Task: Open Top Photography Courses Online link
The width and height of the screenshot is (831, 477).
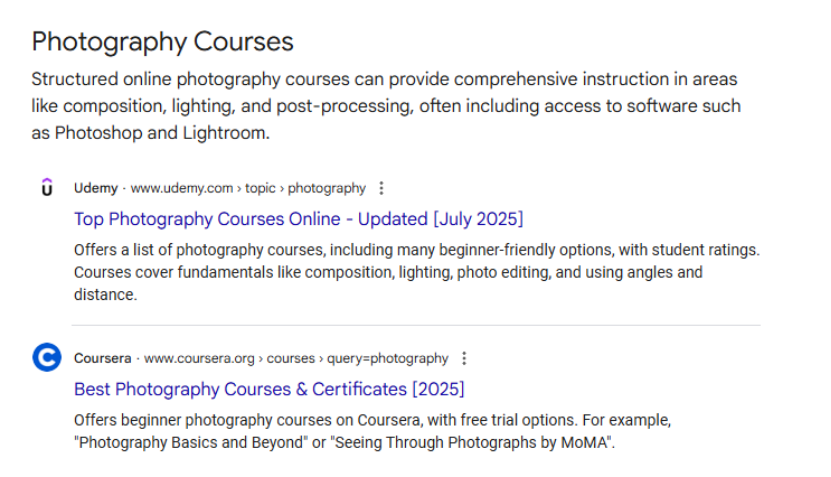Action: click(x=298, y=219)
